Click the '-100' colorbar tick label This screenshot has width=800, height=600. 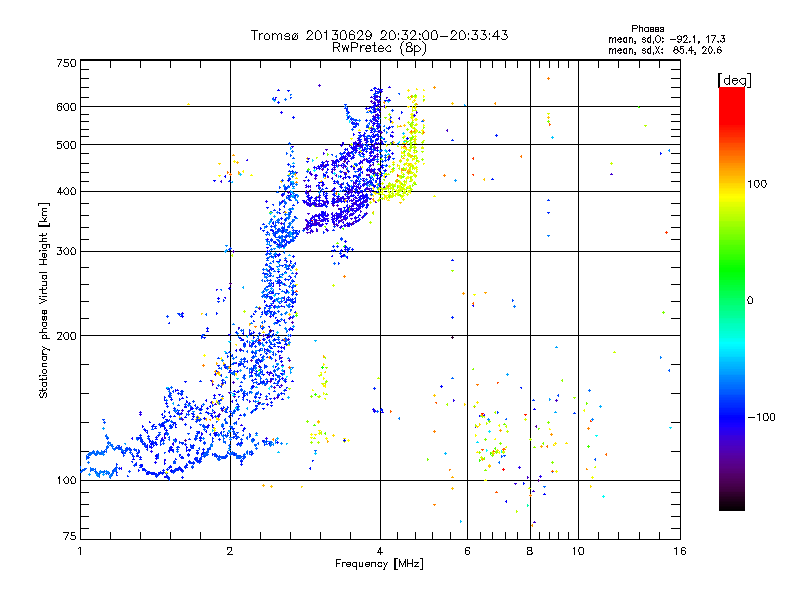761,417
